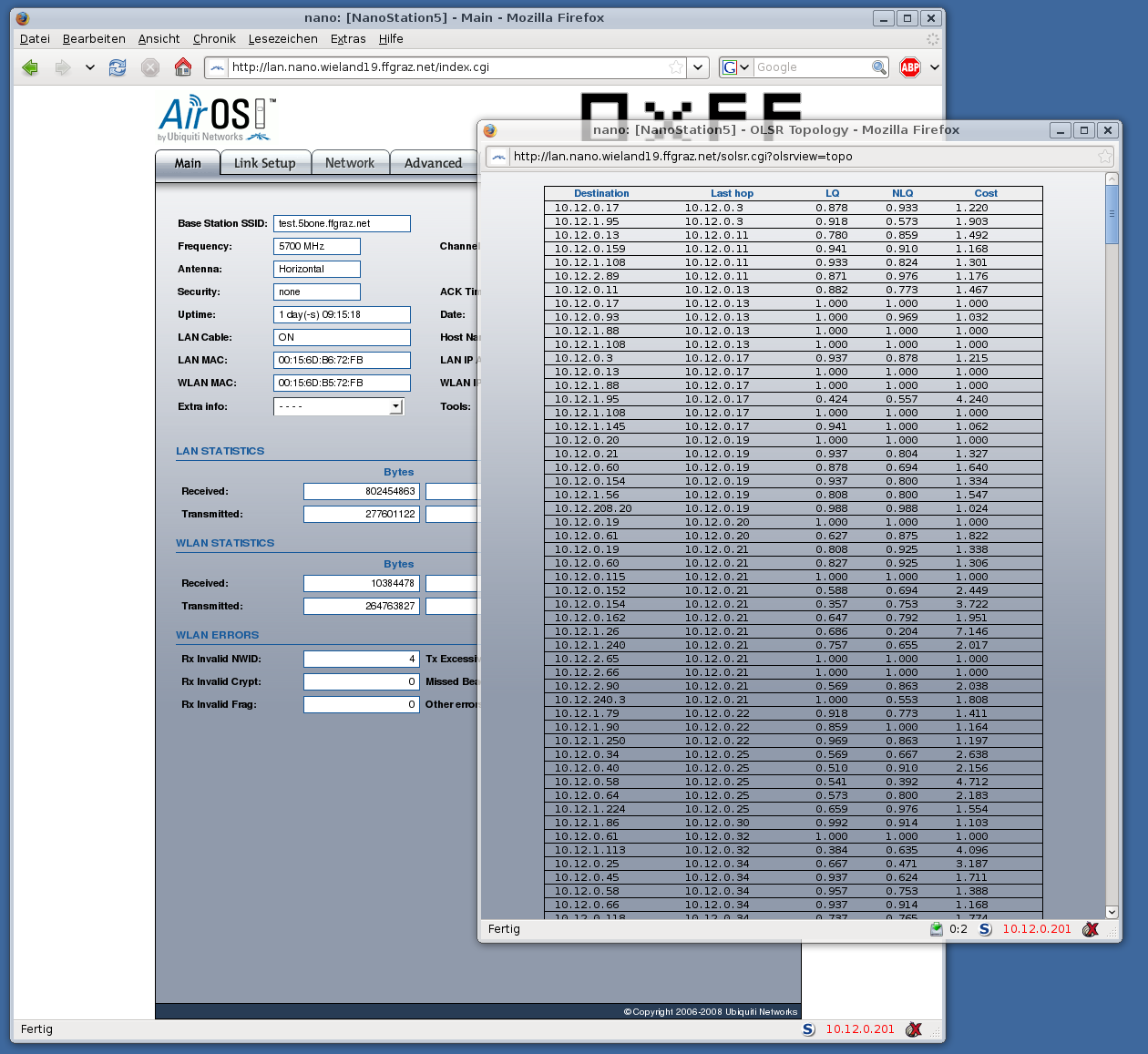Go to the Firefox Home page icon
The width and height of the screenshot is (1148, 1054).
183,67
